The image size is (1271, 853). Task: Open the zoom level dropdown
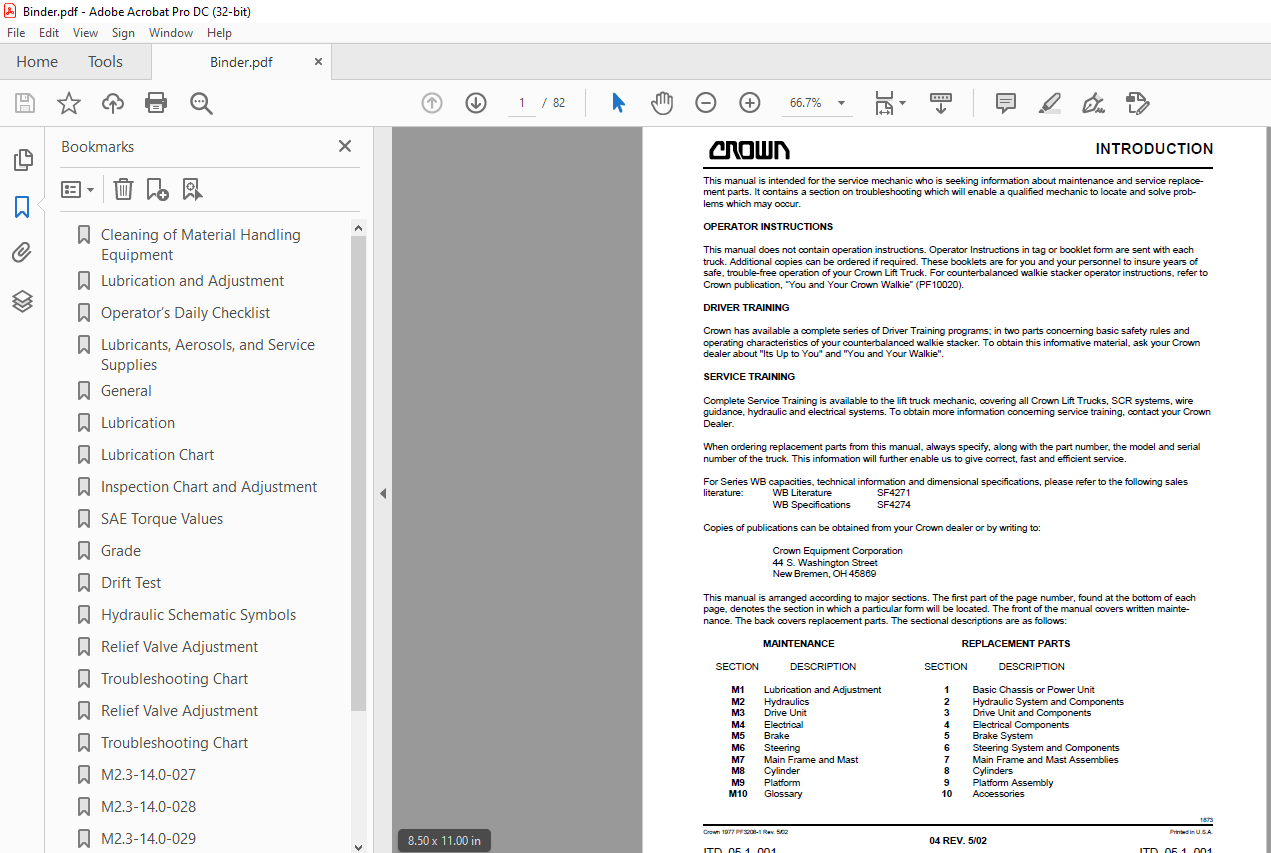click(841, 103)
